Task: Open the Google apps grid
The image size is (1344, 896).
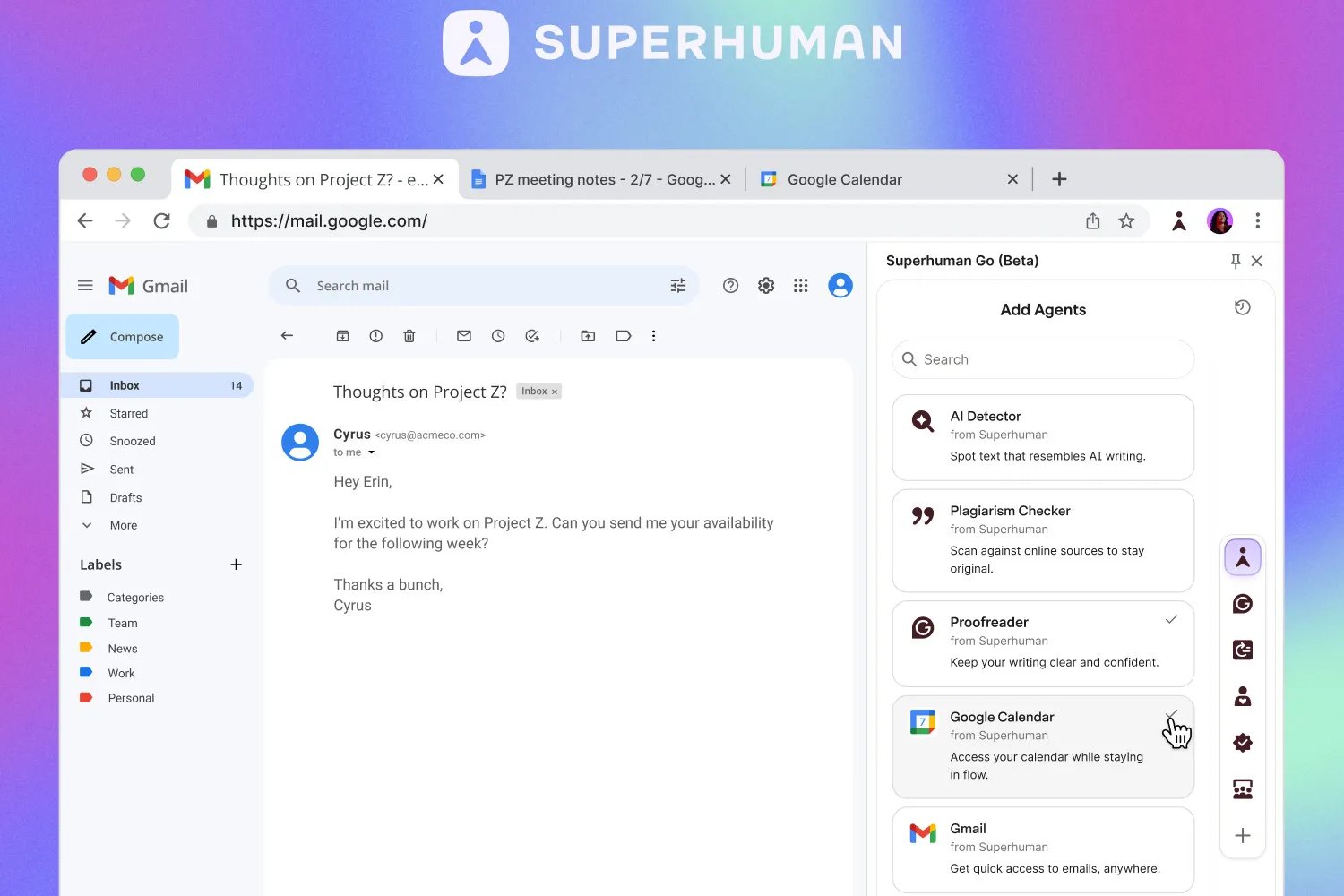Action: tap(800, 285)
